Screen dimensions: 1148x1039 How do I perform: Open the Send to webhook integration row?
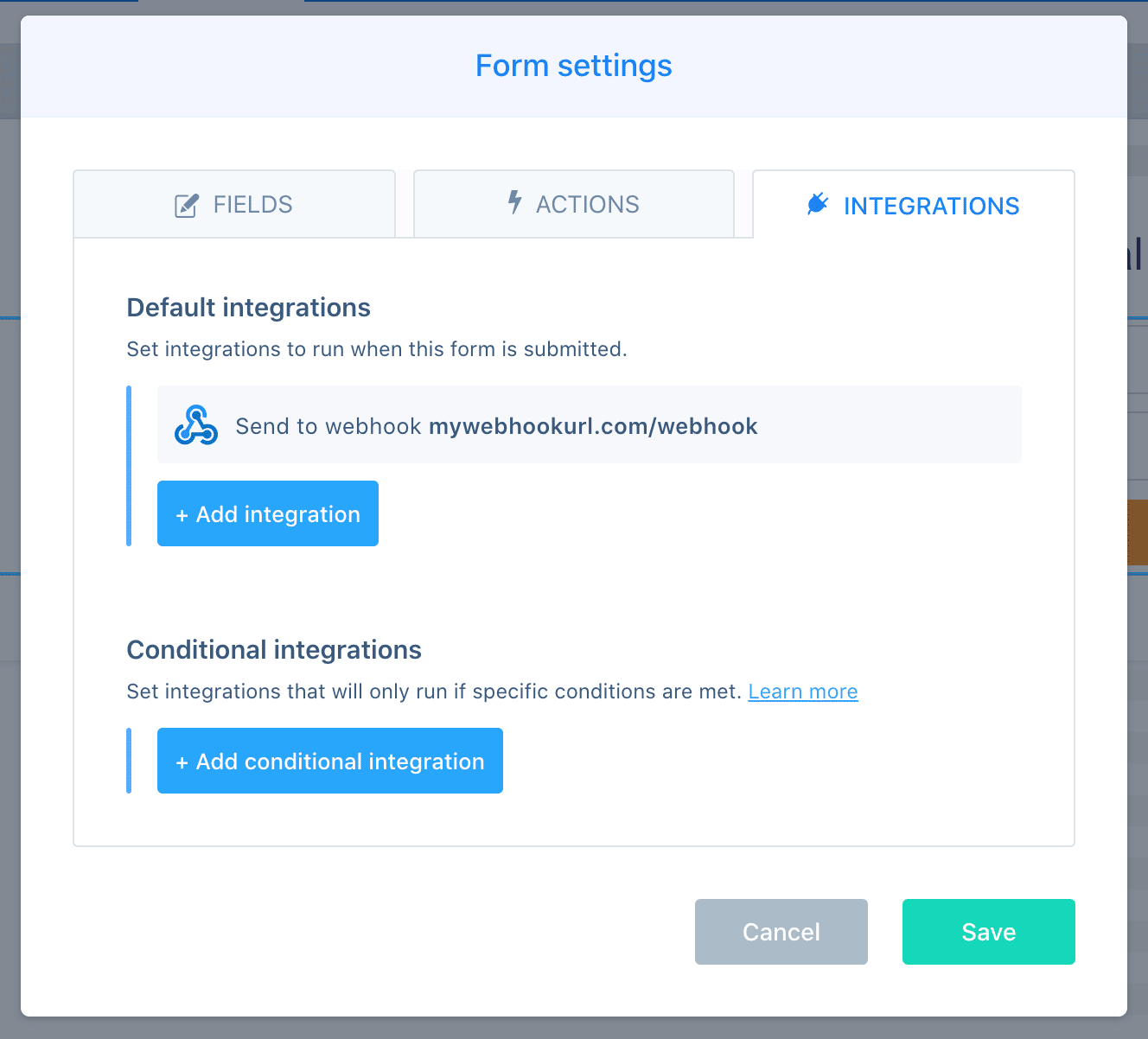(x=590, y=424)
